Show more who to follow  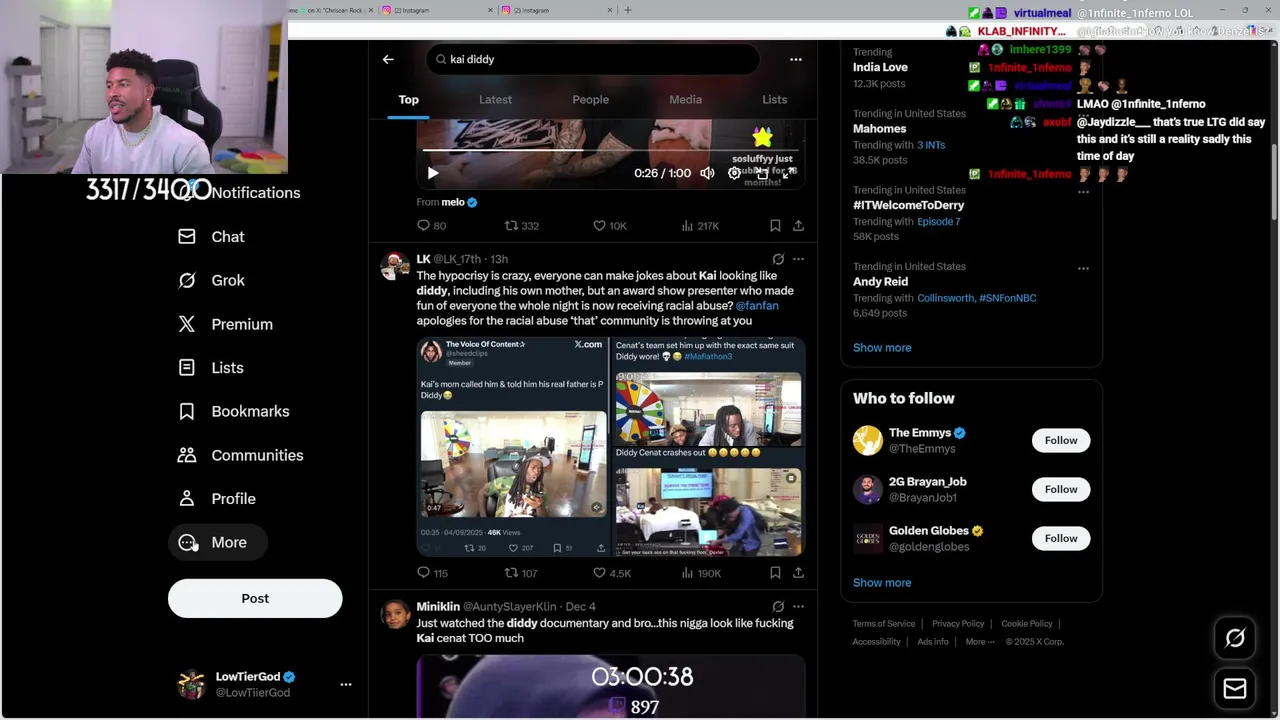[x=882, y=582]
